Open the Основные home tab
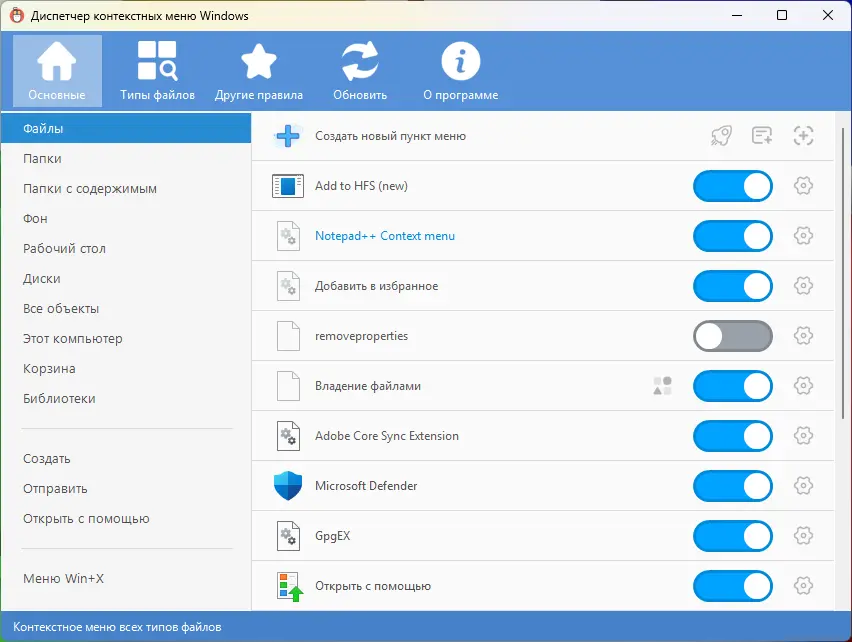This screenshot has height=642, width=852. 57,71
